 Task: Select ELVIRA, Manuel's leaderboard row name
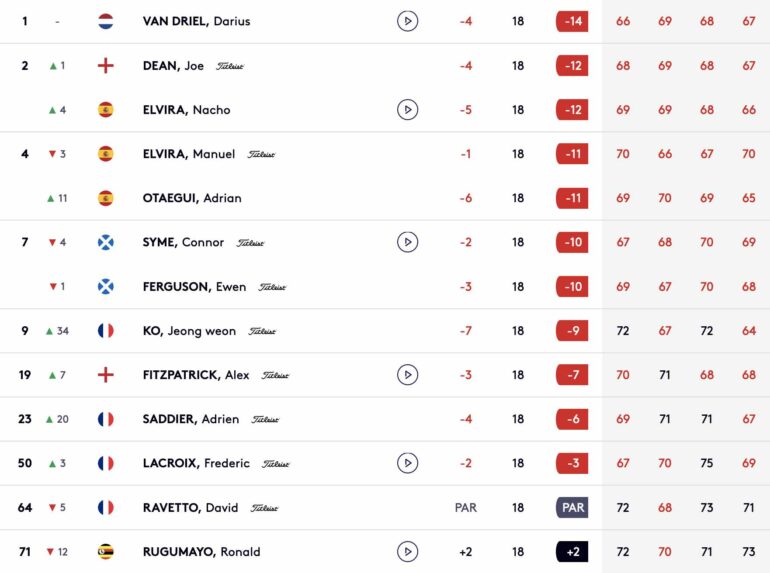coord(189,154)
